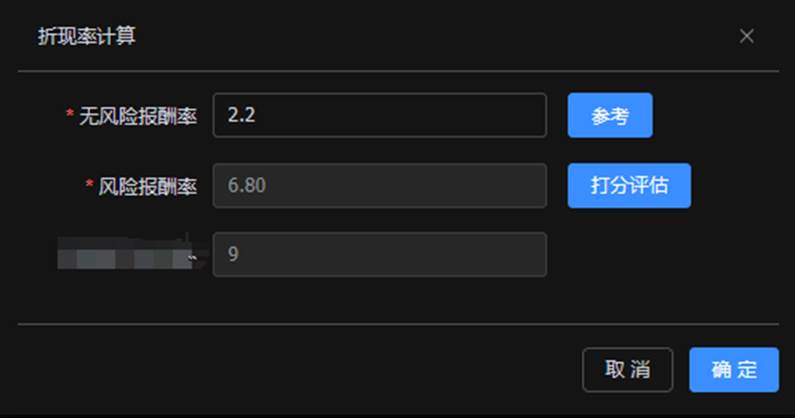Viewport: 795px width, 418px height.
Task: Click the 无风险报酬率 label text
Action: (138, 116)
